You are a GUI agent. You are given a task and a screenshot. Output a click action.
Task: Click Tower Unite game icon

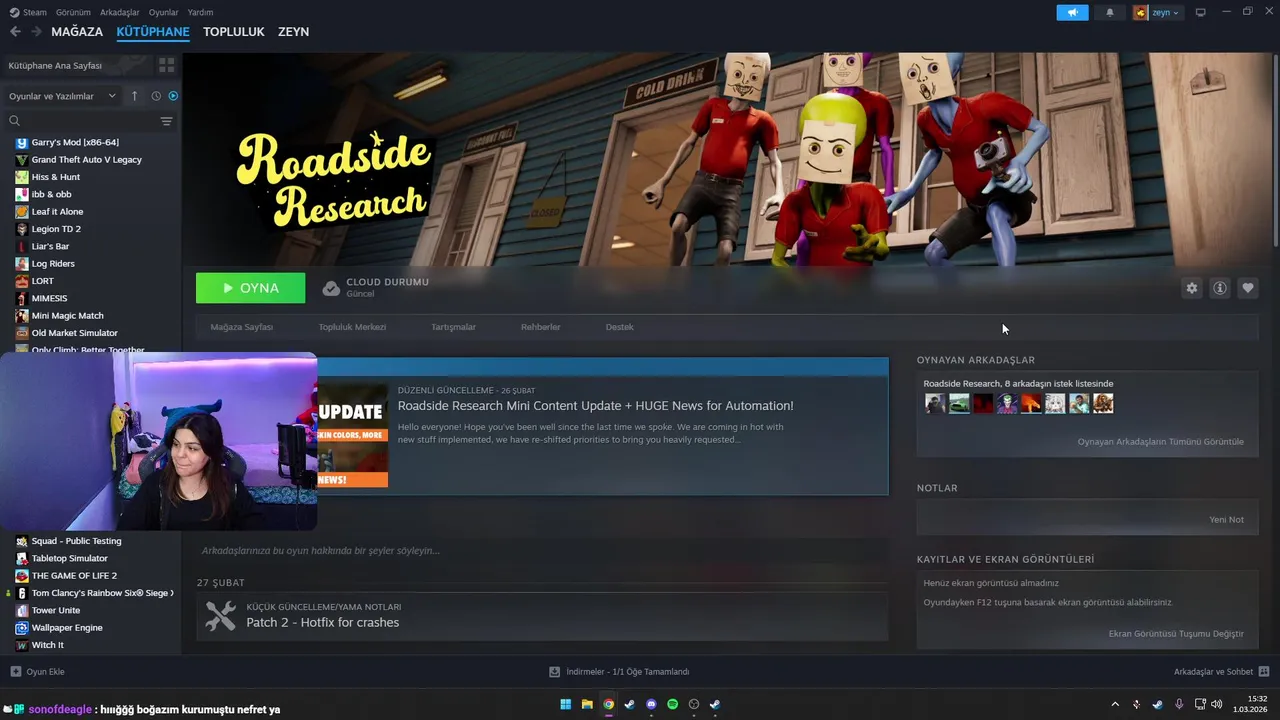(22, 610)
